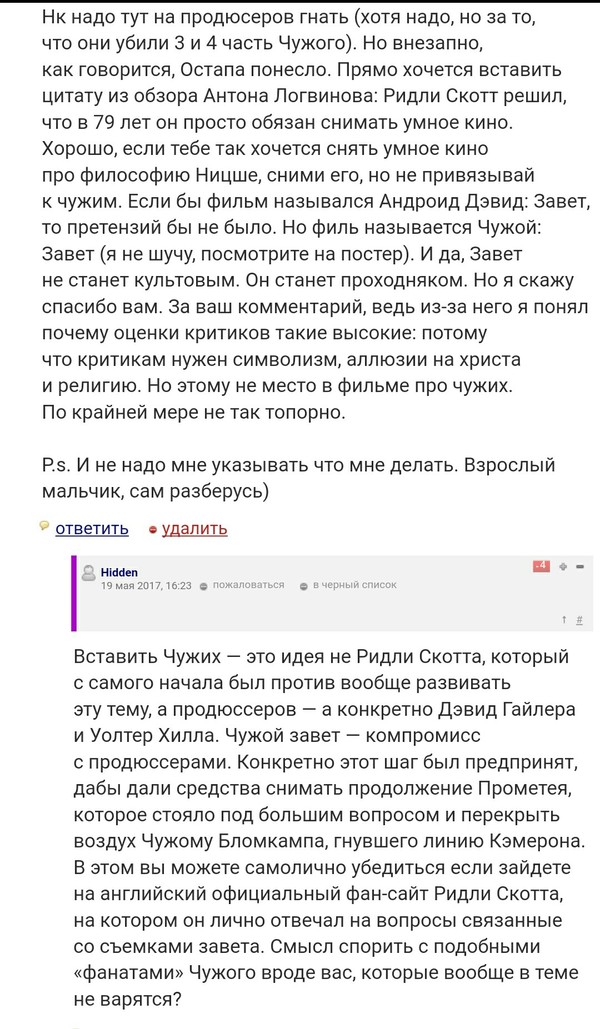Collapse thread using the purple side bar
The image size is (600, 1029).
[73, 595]
